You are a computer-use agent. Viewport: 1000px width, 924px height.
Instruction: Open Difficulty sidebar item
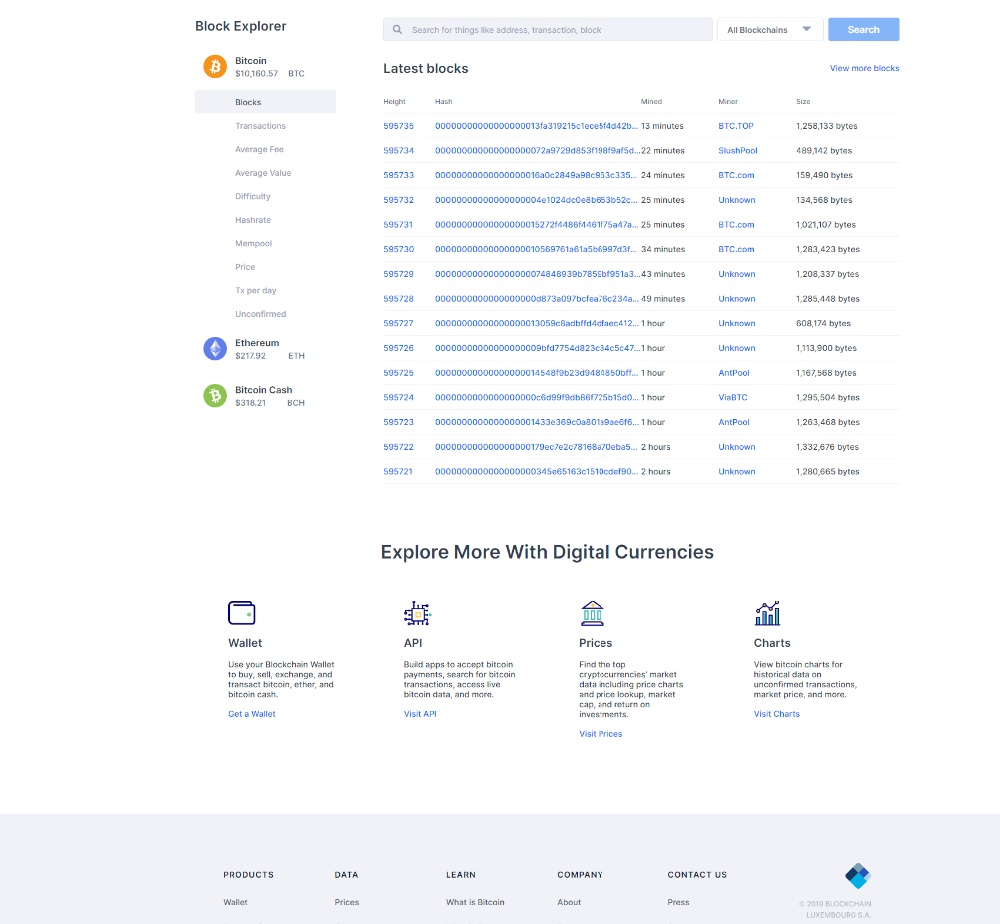click(253, 196)
